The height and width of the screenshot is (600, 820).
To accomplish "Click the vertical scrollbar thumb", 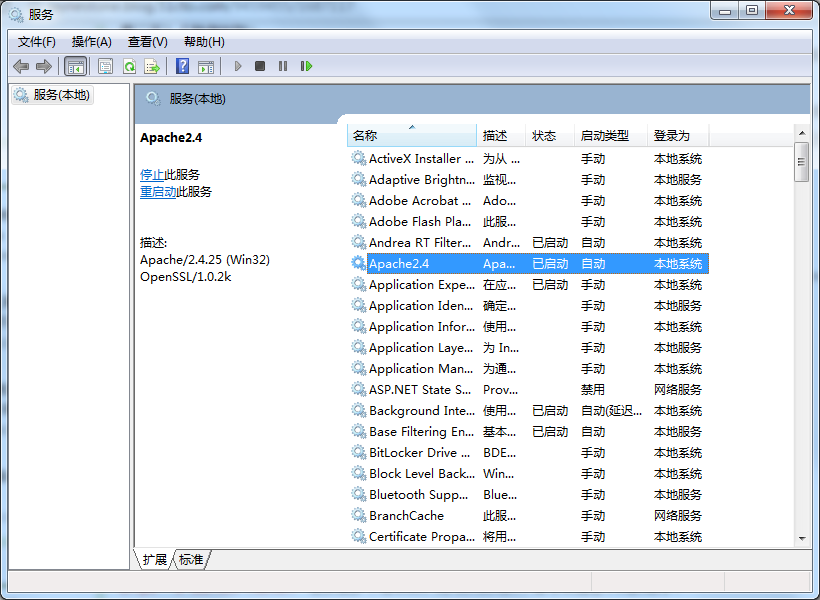I will pos(801,162).
